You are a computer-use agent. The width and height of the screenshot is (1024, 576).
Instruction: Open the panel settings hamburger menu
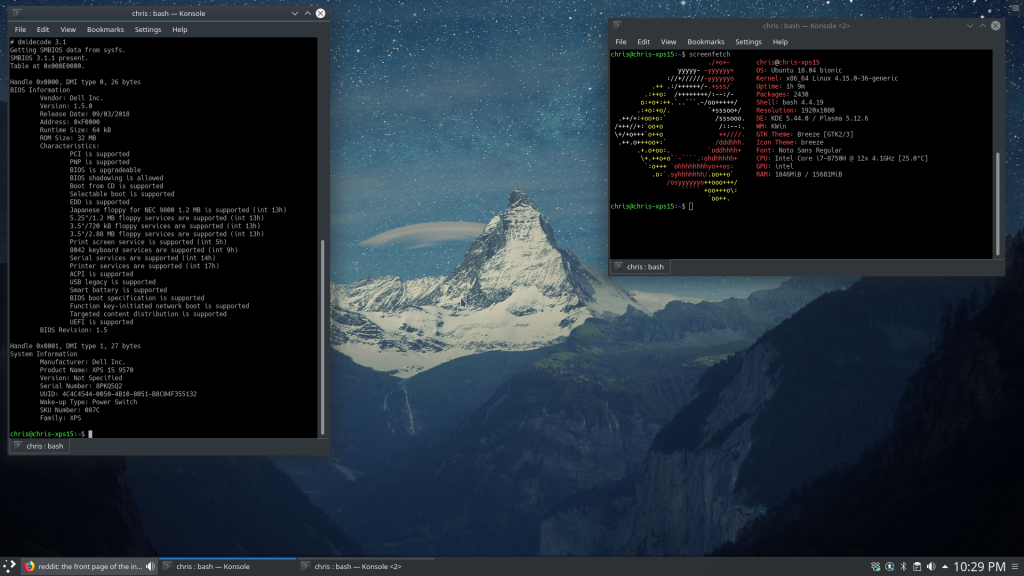[1015, 566]
